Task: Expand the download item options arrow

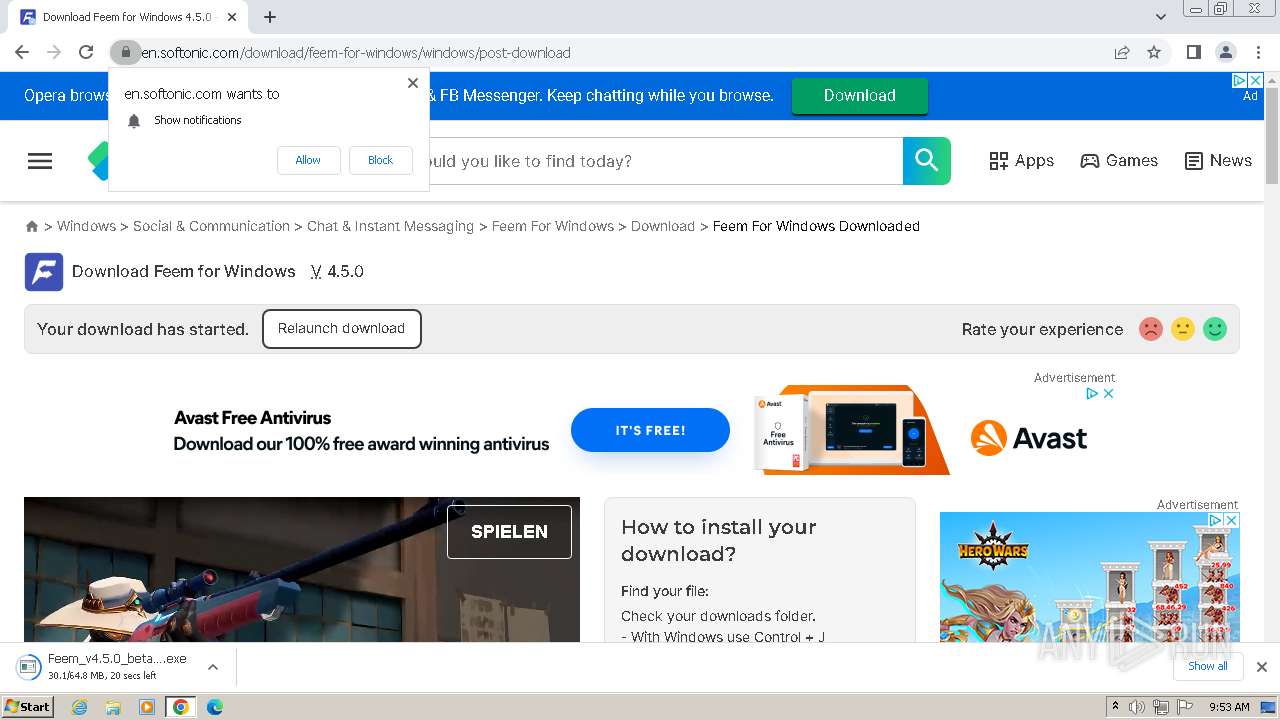Action: point(213,667)
